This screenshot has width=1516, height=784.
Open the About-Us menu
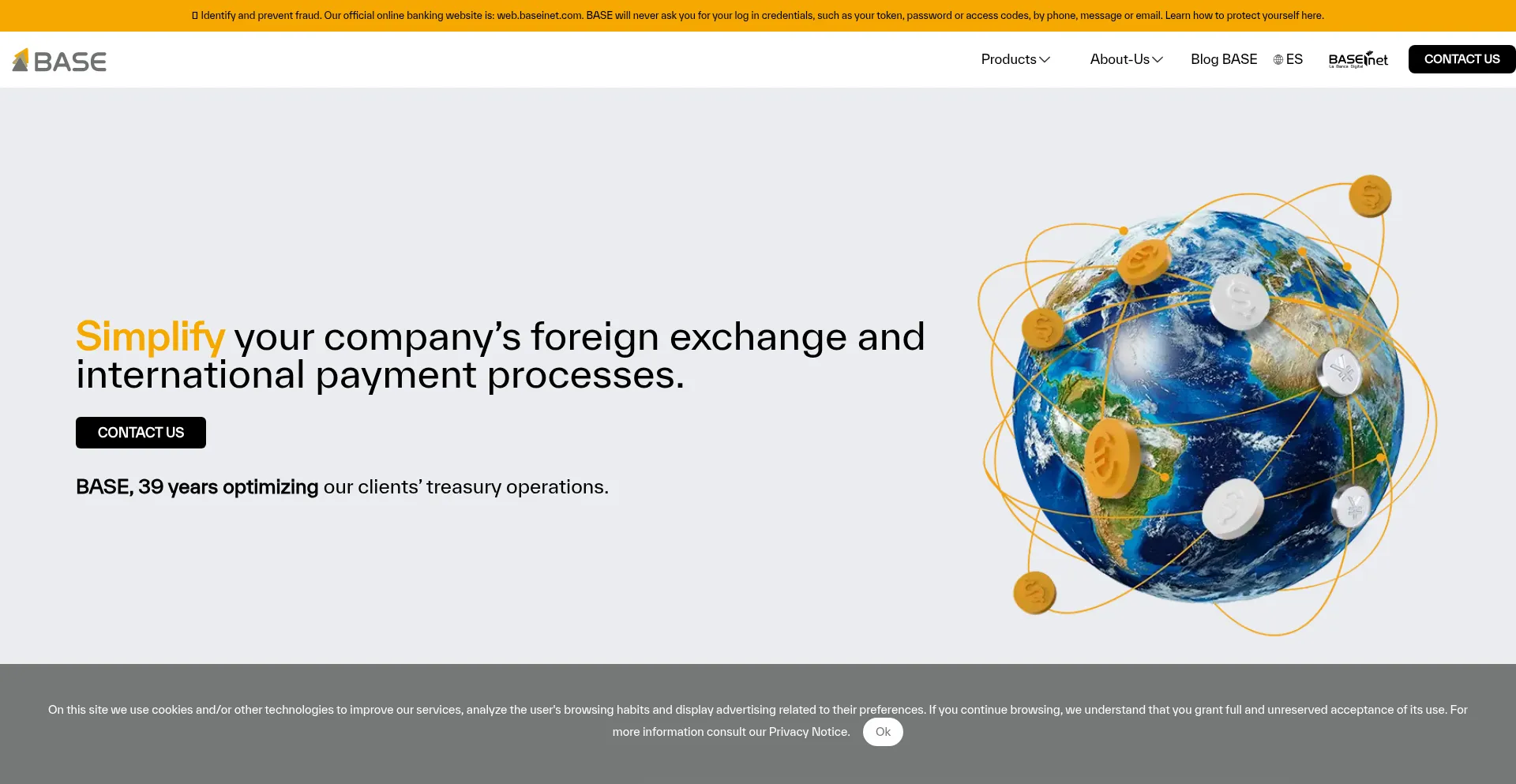click(1119, 59)
